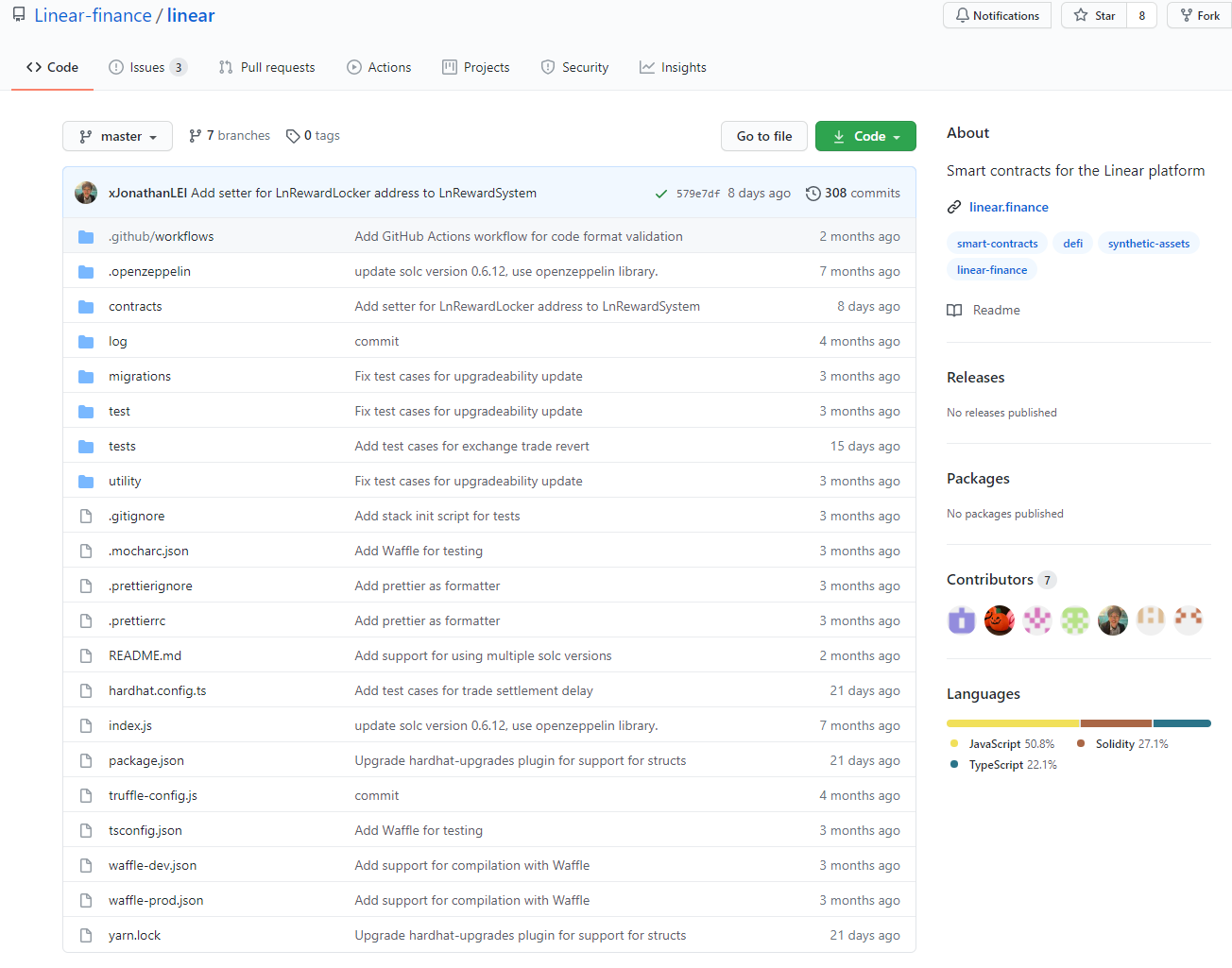Viewport: 1232px width, 968px height.
Task: Click the .openzeppelin folder icon
Action: (x=86, y=271)
